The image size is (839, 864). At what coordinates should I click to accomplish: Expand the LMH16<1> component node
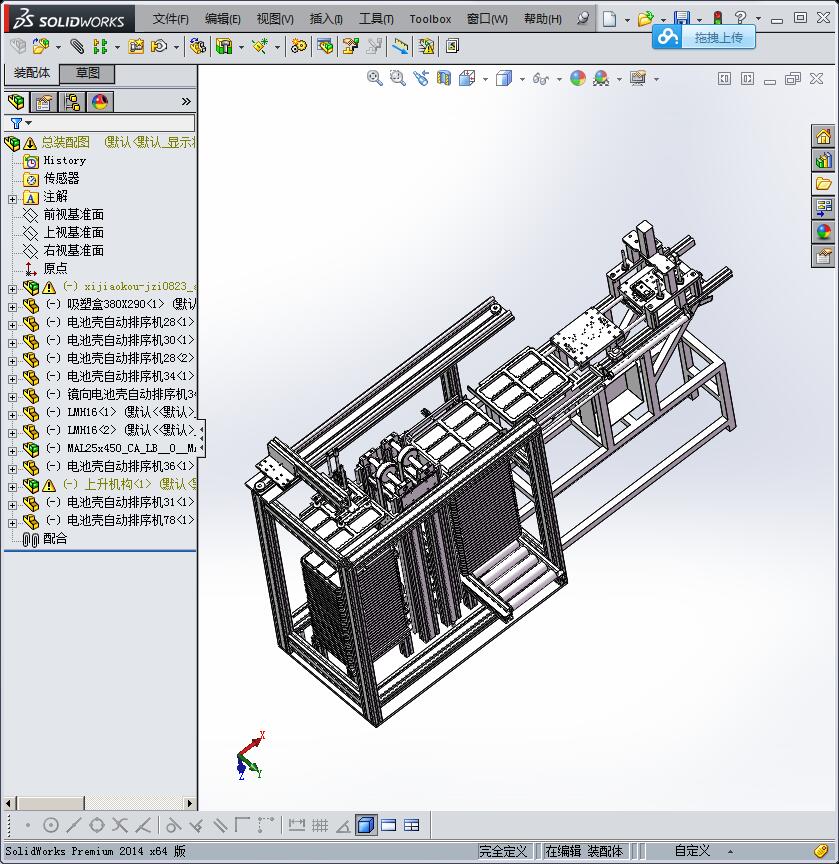click(x=12, y=413)
